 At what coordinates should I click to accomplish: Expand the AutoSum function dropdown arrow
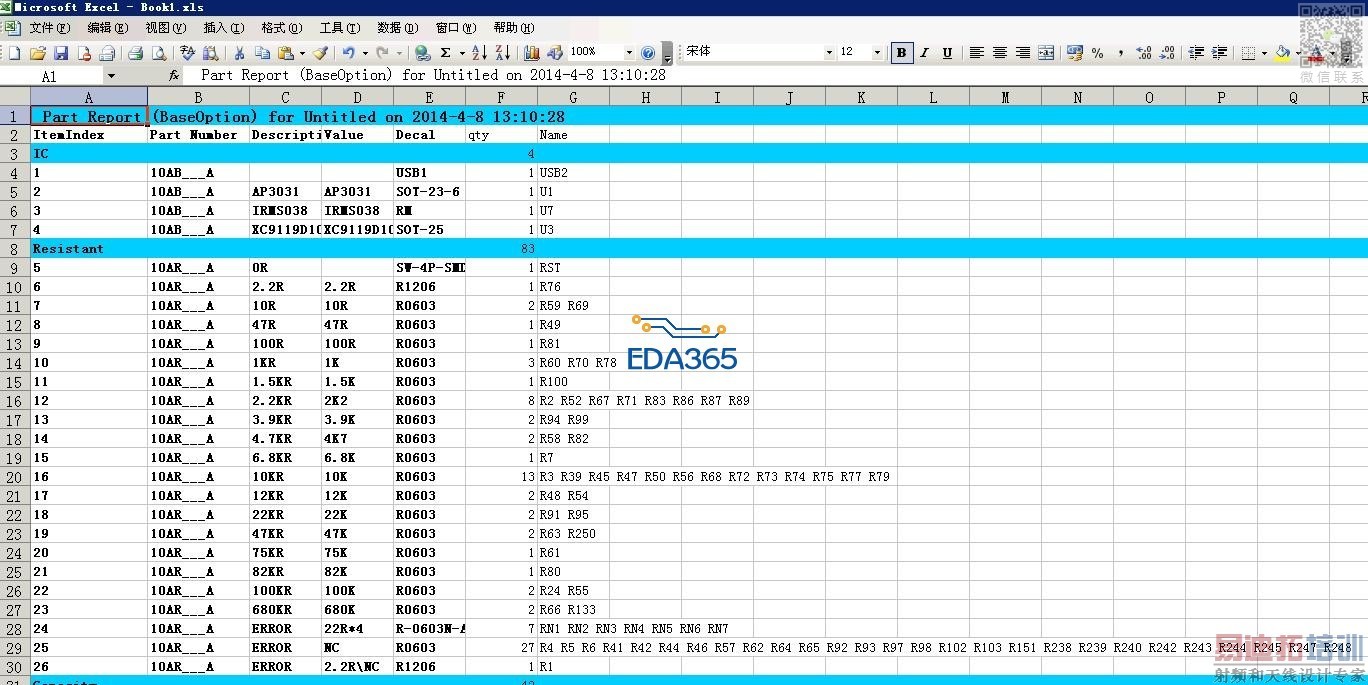[462, 52]
